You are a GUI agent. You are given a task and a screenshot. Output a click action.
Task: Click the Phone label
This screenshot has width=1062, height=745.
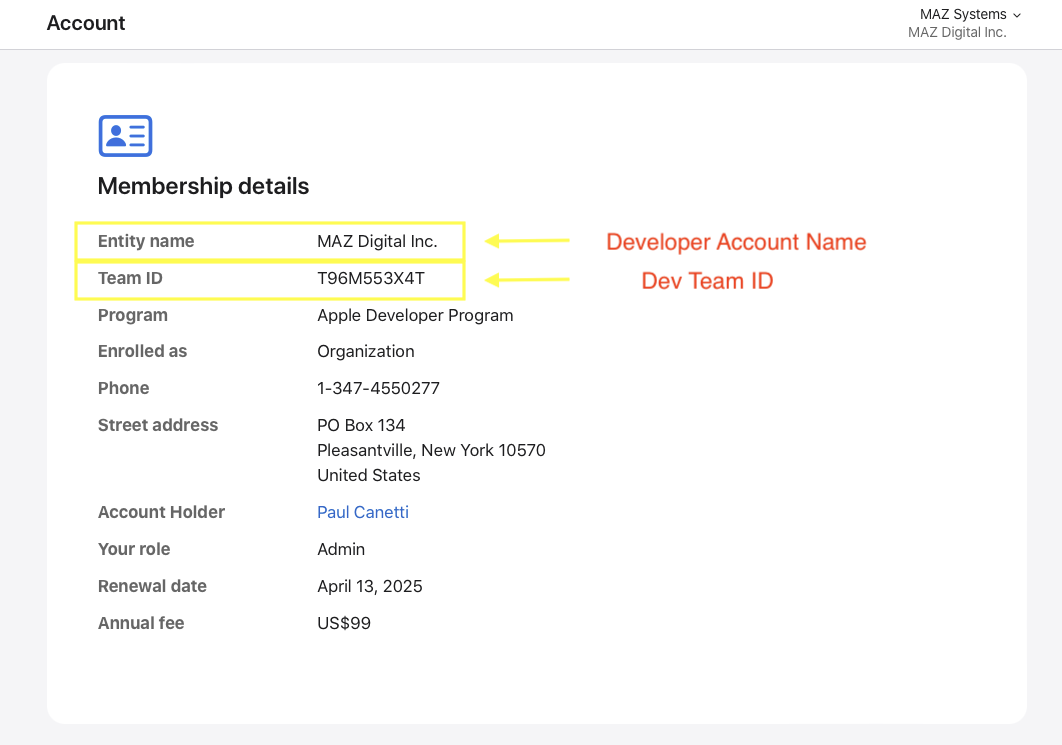click(123, 388)
